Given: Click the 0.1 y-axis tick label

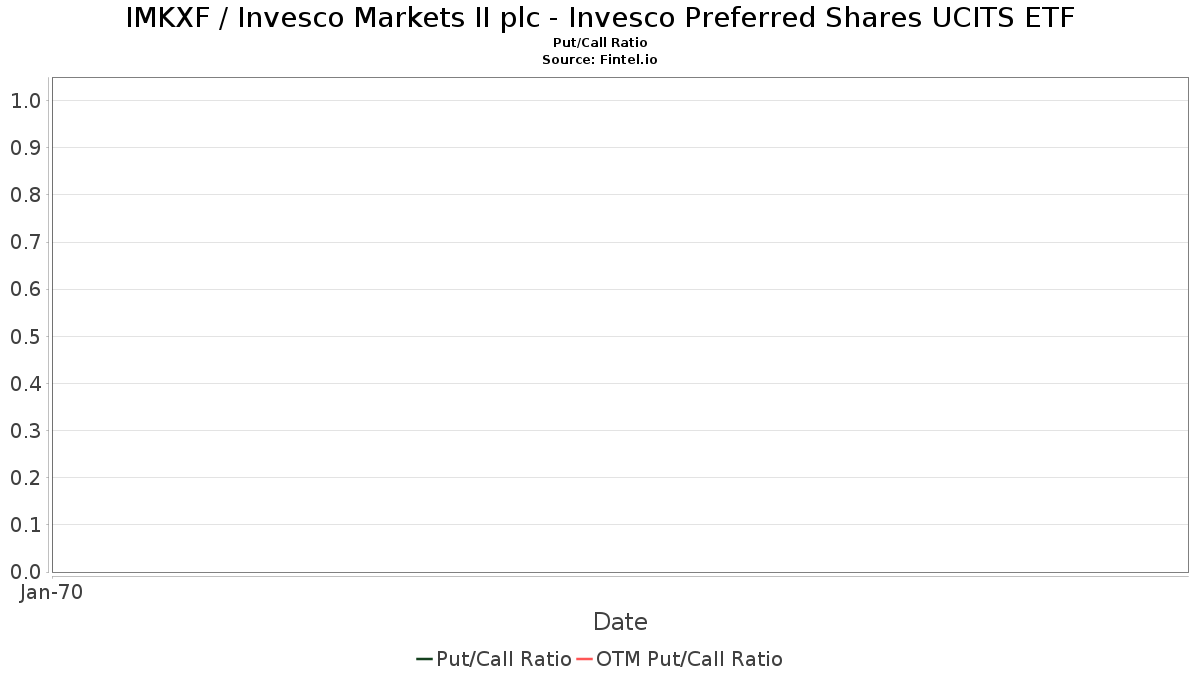Looking at the screenshot, I should click(25, 525).
